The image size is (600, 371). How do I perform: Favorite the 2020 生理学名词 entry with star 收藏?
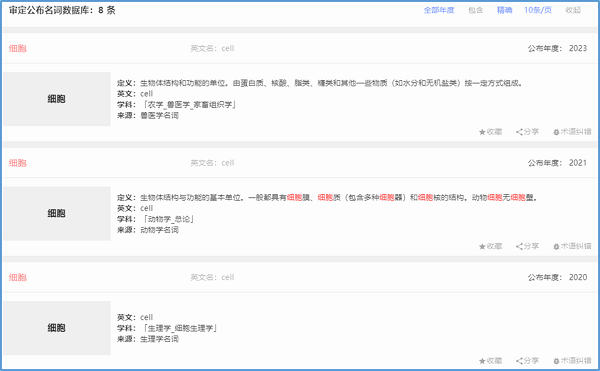[x=490, y=361]
